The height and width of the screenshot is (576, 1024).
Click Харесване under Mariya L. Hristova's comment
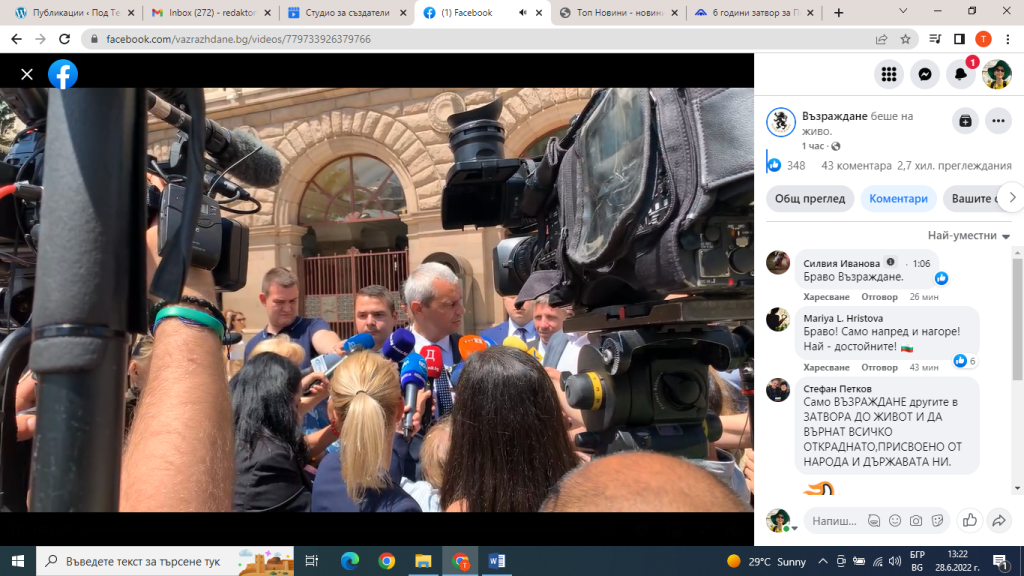826,367
